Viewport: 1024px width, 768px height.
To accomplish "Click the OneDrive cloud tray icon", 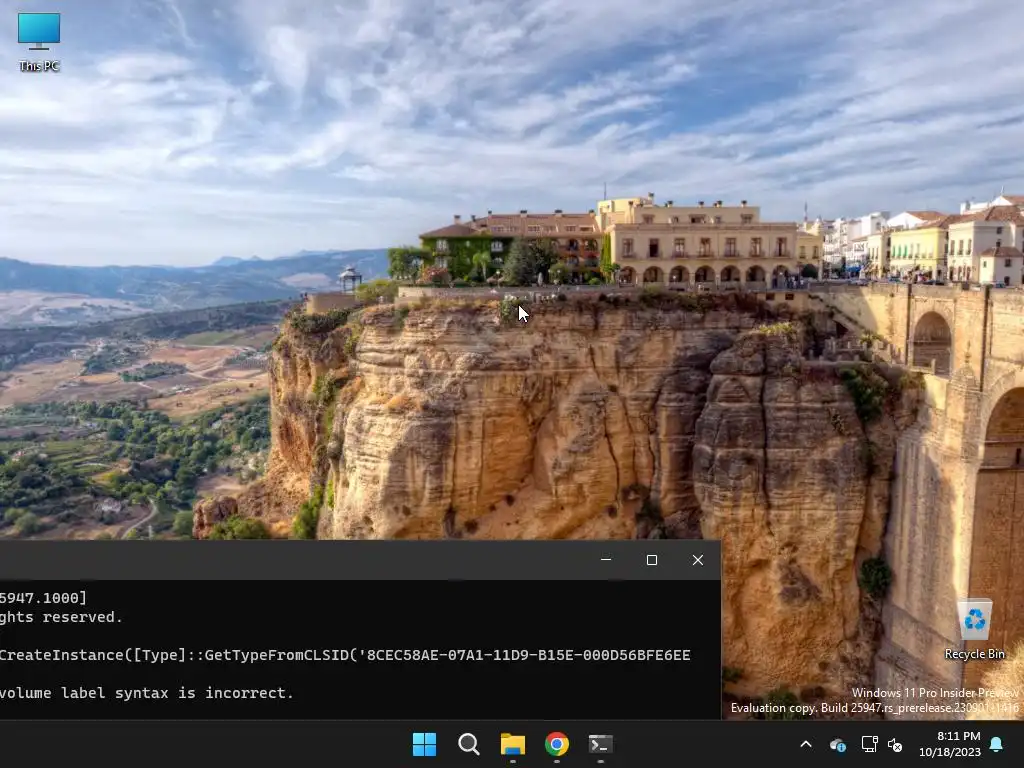I will tap(838, 744).
